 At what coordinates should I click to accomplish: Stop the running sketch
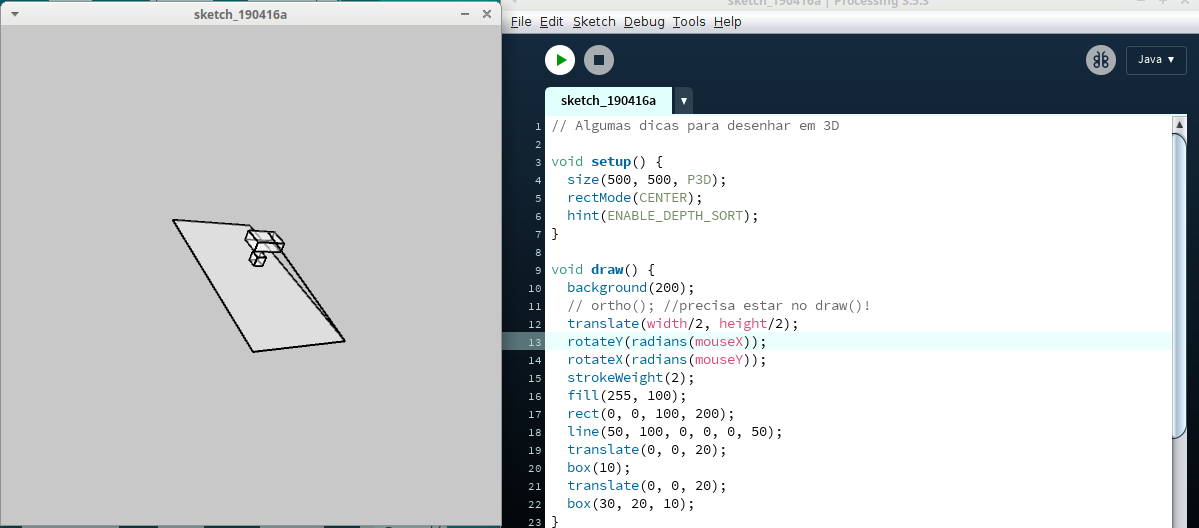pyautogui.click(x=599, y=60)
